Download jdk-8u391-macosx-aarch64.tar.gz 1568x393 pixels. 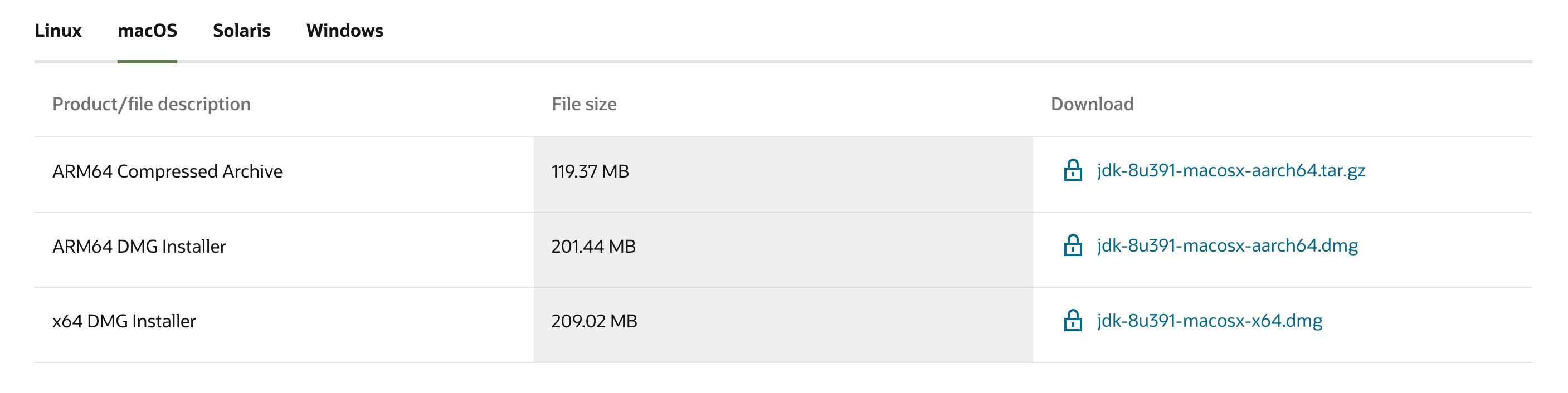tap(1231, 170)
